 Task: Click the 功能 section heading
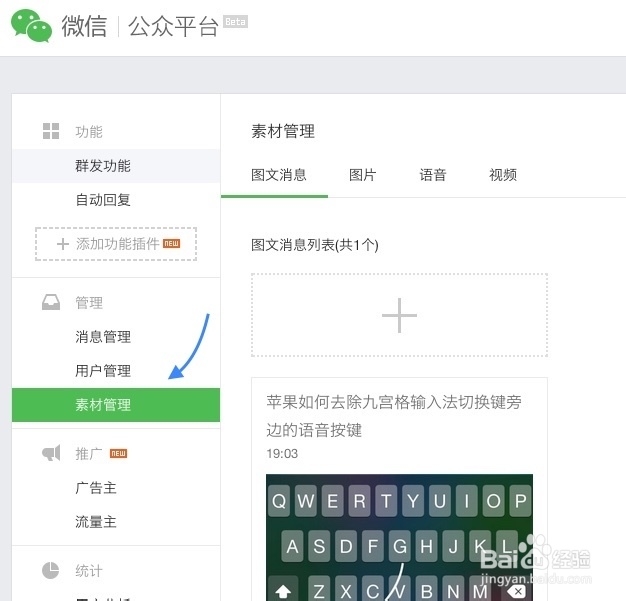click(x=89, y=131)
